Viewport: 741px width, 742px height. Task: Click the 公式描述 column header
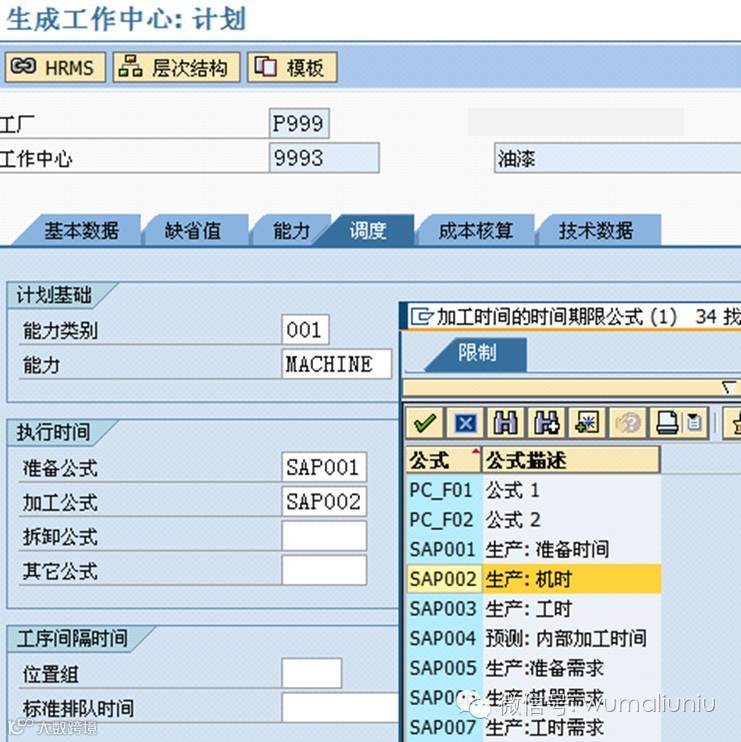click(x=571, y=459)
